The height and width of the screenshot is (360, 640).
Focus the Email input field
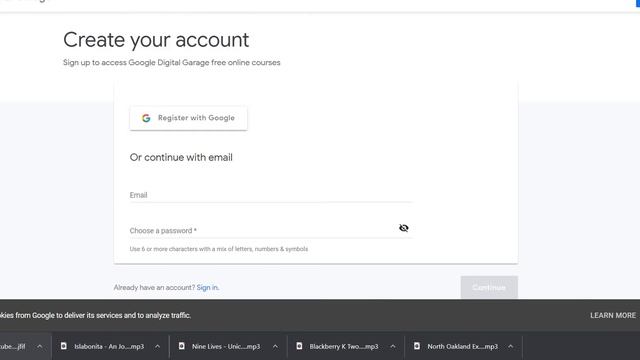coord(271,195)
